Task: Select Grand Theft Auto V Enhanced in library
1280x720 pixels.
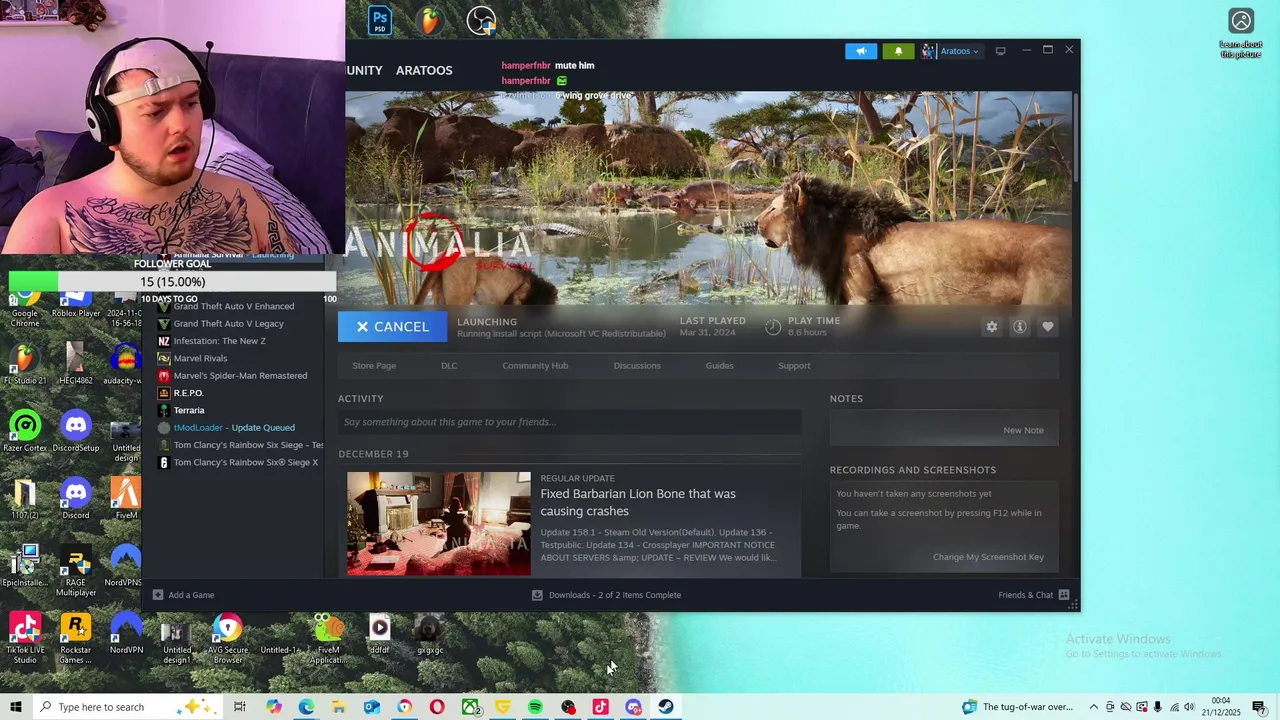Action: point(233,306)
